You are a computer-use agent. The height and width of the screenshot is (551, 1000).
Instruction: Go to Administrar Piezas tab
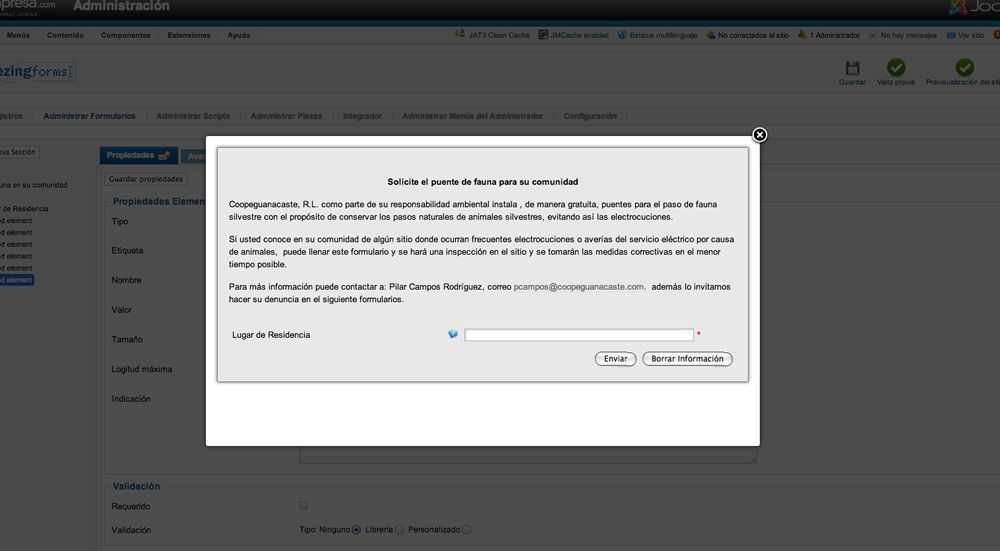[286, 116]
